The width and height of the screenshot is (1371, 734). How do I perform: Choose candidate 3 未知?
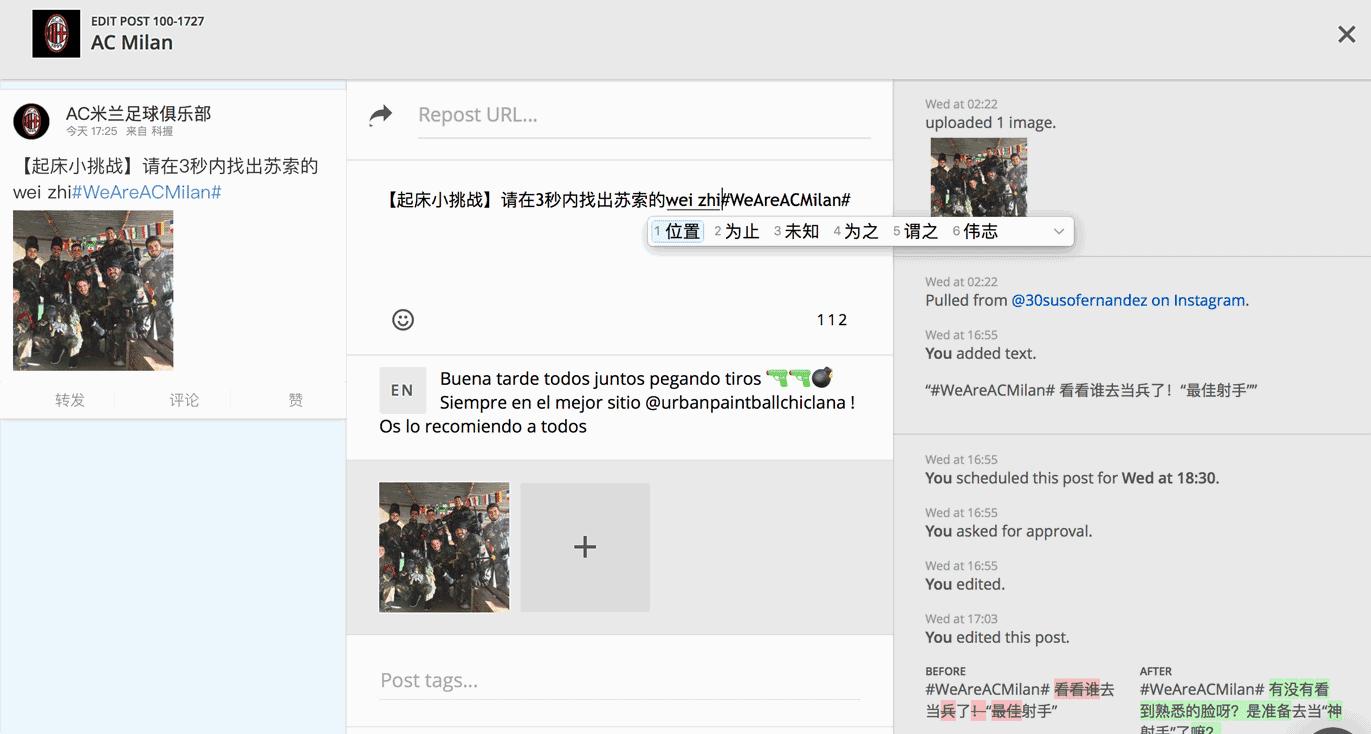(797, 232)
